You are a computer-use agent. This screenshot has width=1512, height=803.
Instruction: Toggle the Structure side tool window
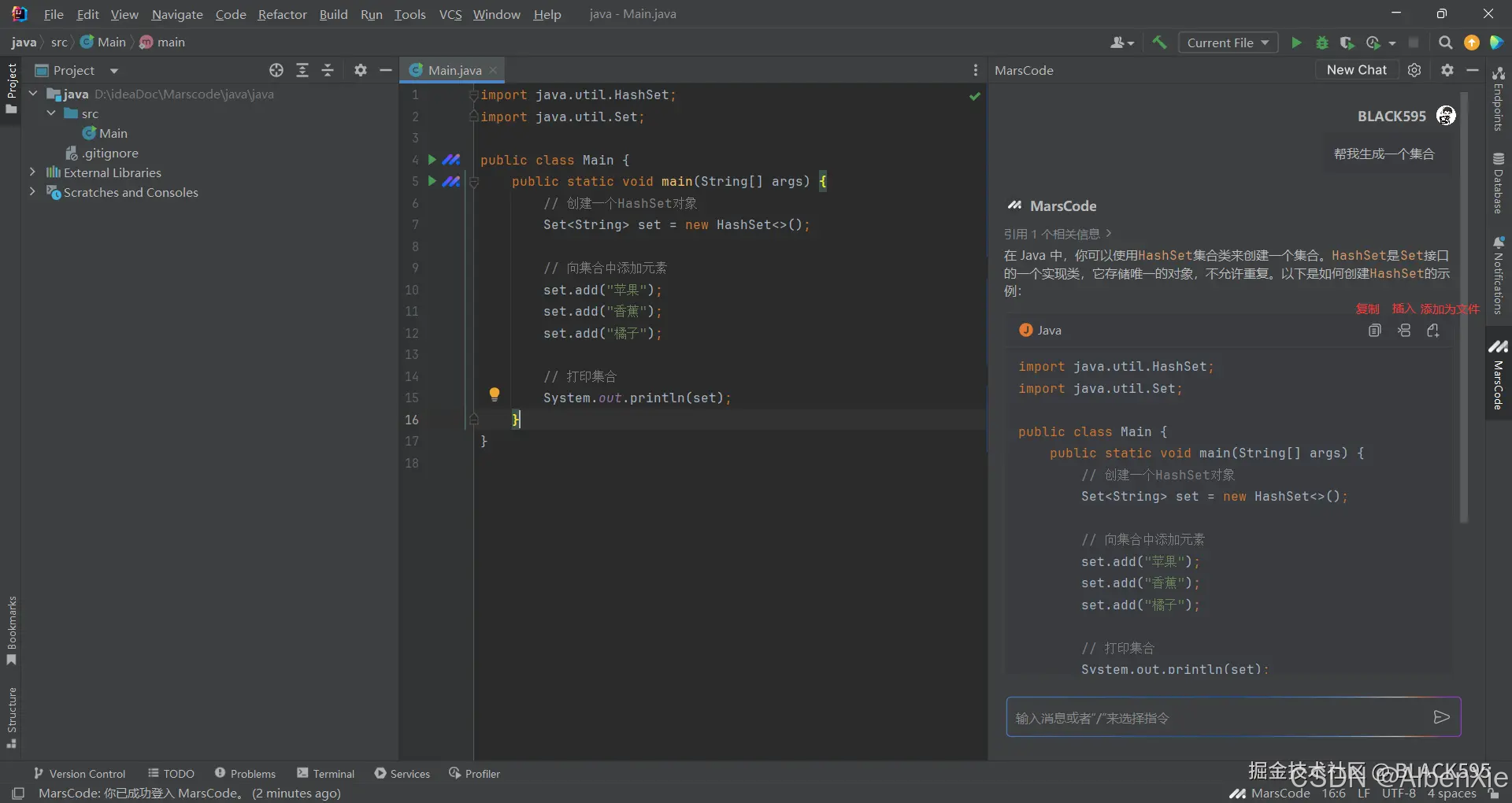pos(11,717)
